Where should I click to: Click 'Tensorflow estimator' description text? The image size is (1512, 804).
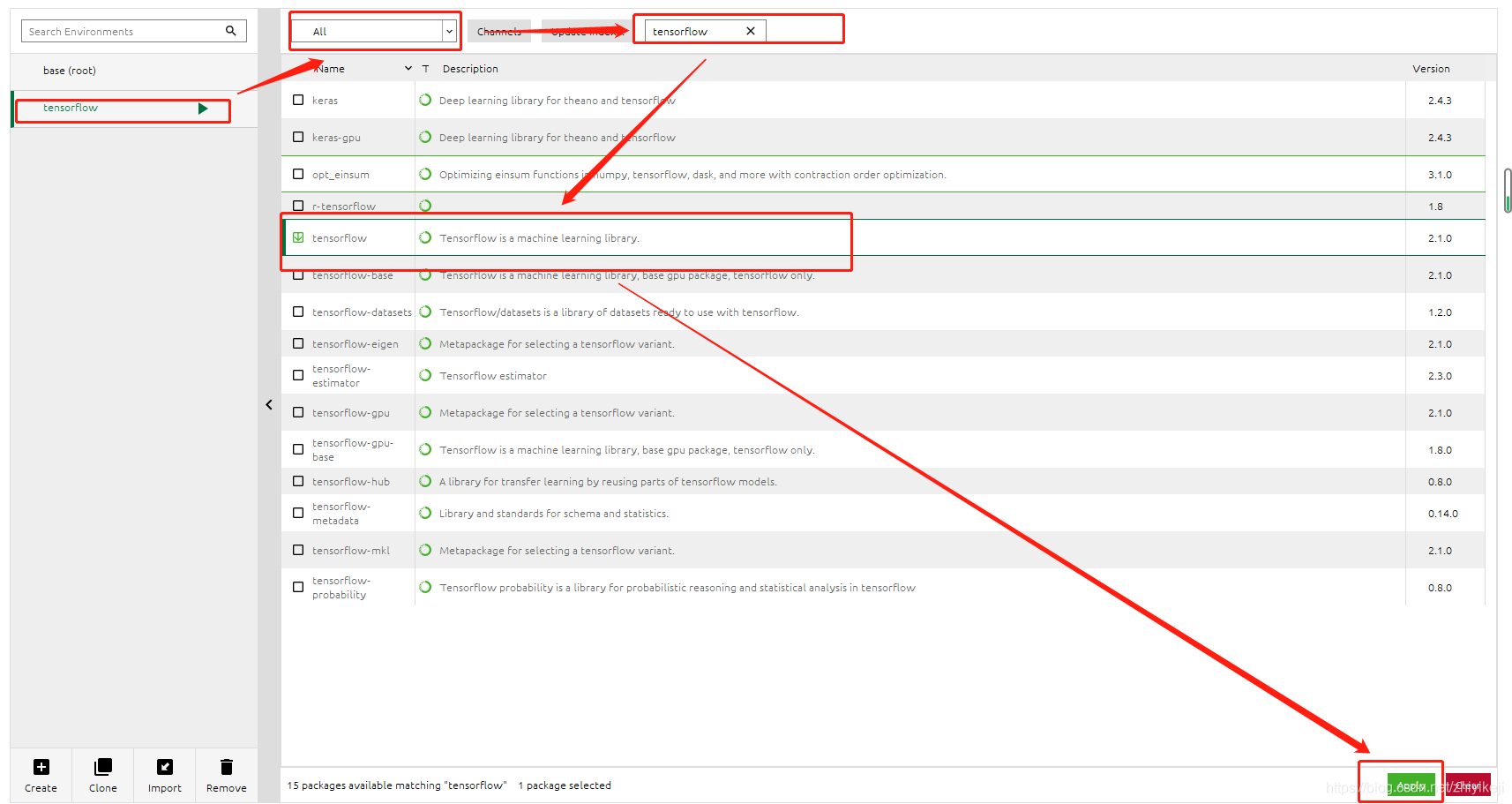click(493, 376)
